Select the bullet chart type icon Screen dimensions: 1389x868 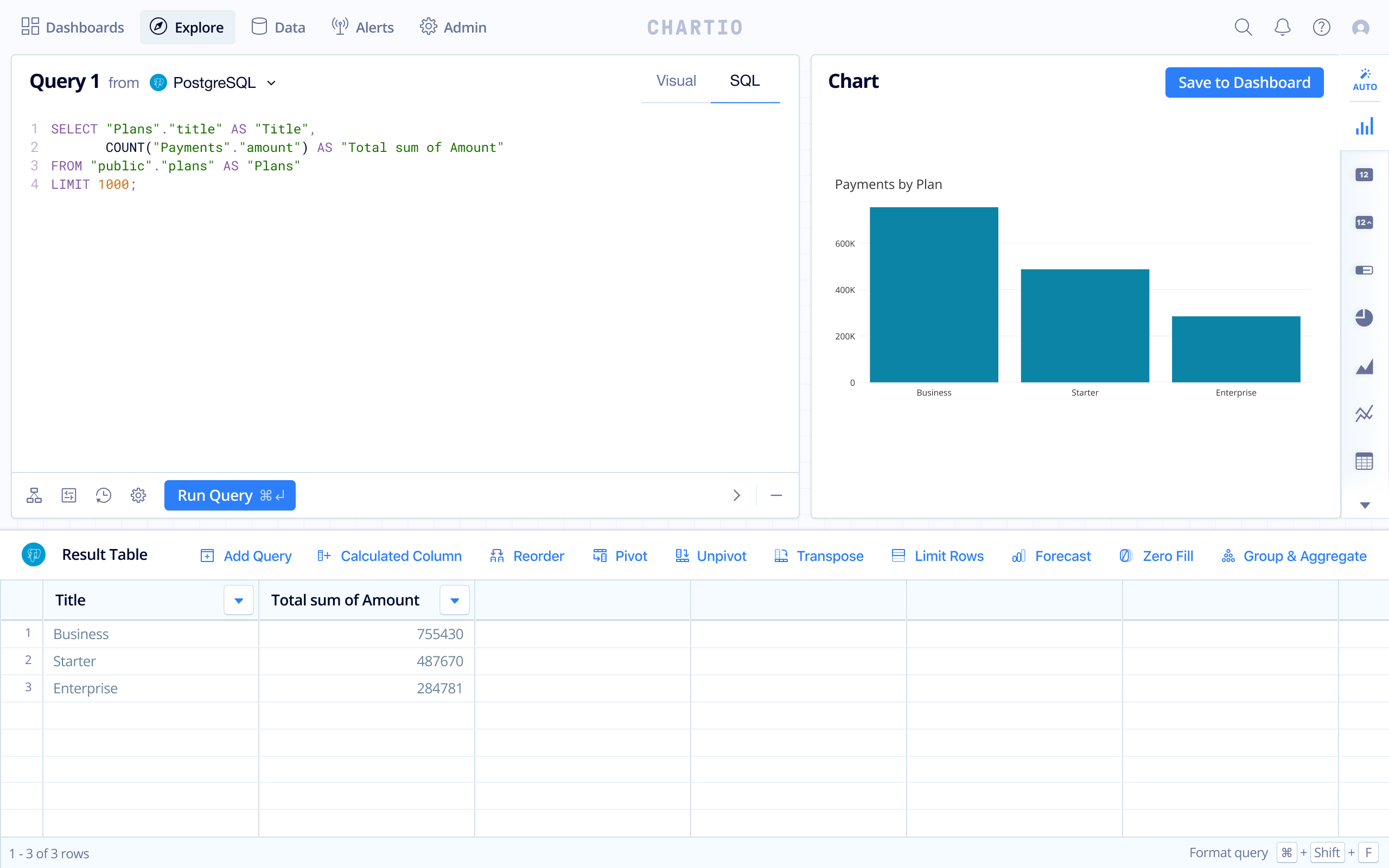pyautogui.click(x=1363, y=270)
